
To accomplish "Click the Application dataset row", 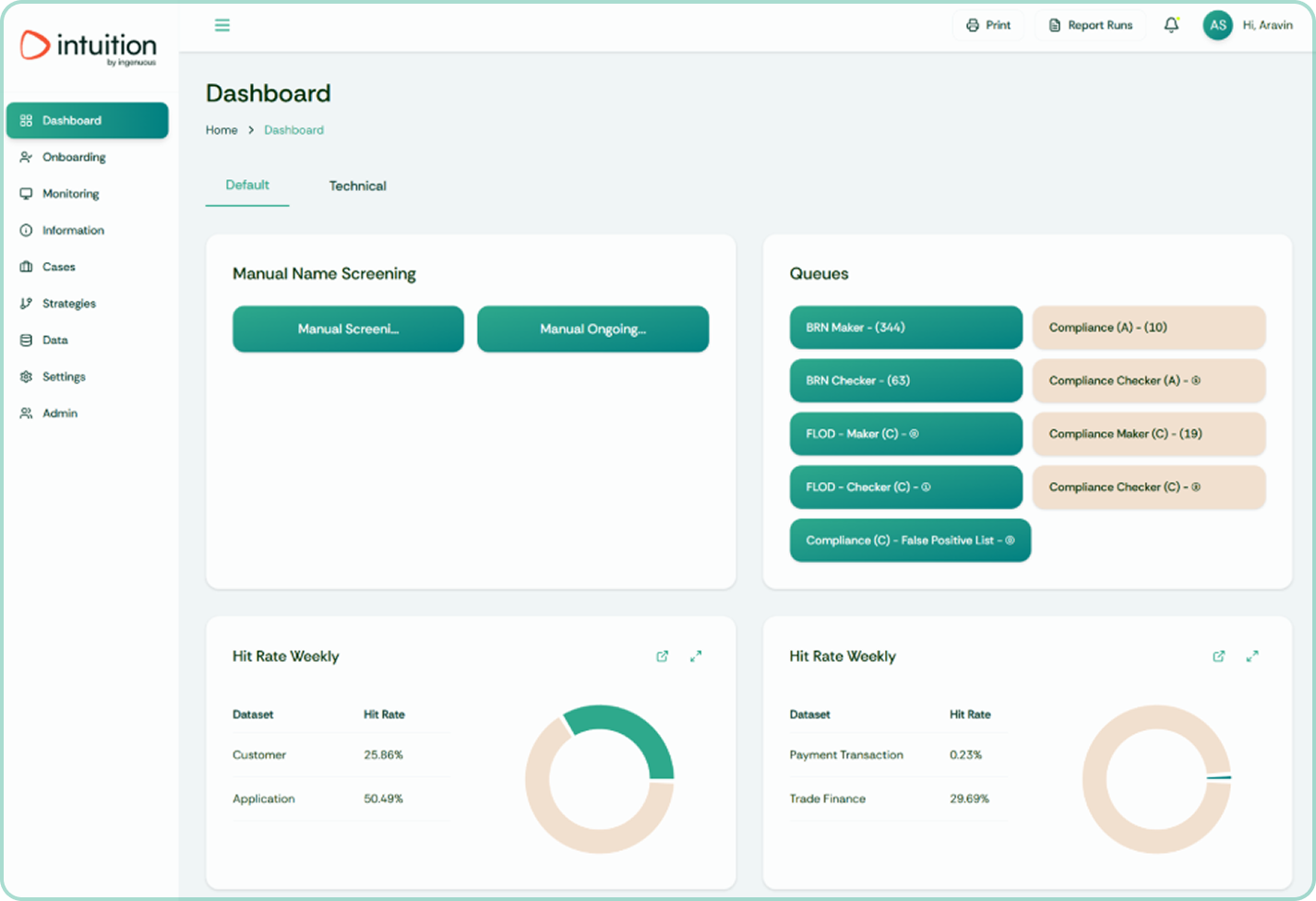I will coord(341,799).
